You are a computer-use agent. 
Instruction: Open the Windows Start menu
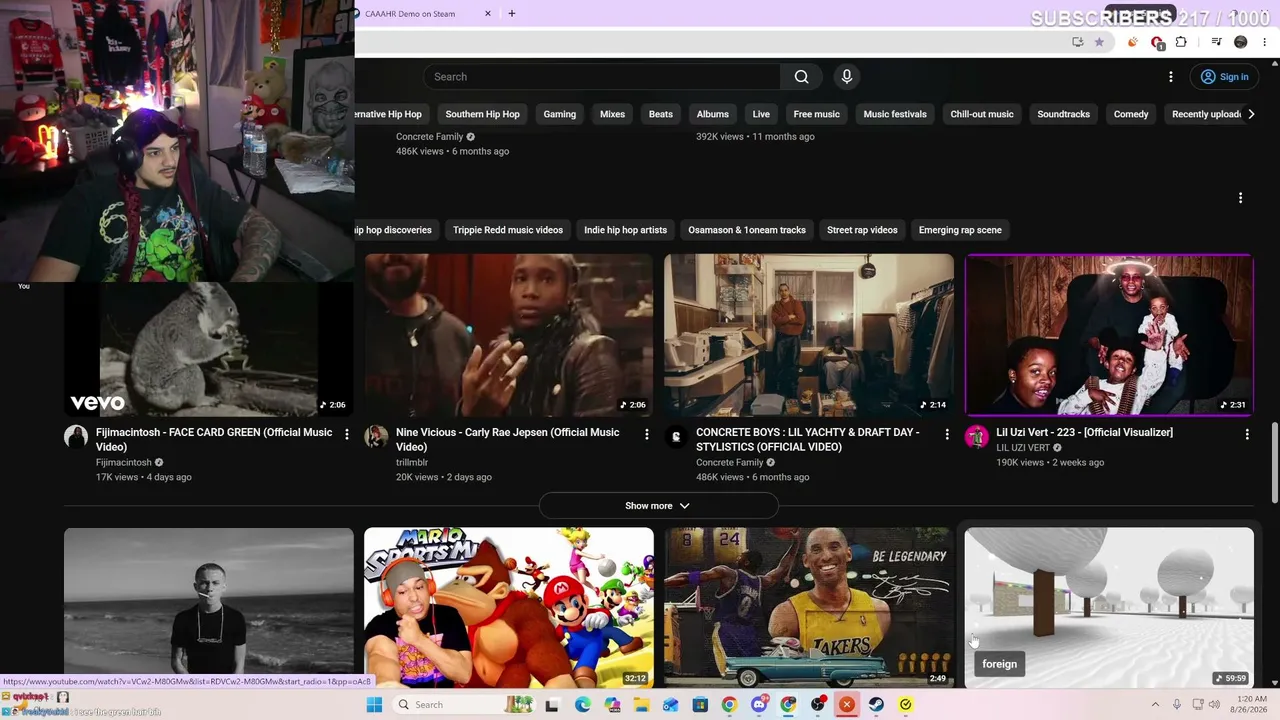(x=374, y=705)
